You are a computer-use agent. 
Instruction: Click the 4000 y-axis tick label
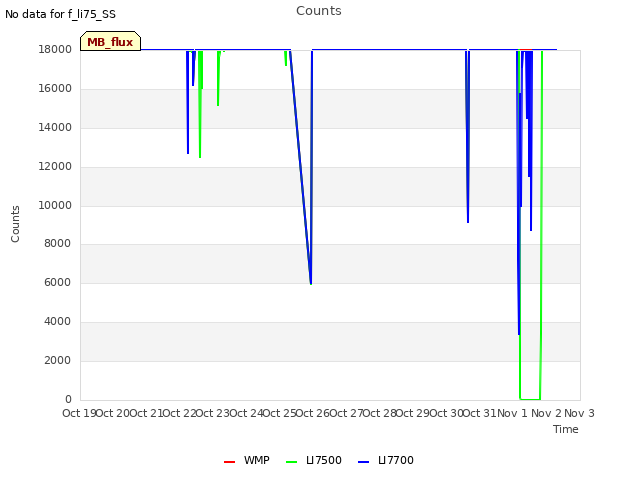point(58,322)
